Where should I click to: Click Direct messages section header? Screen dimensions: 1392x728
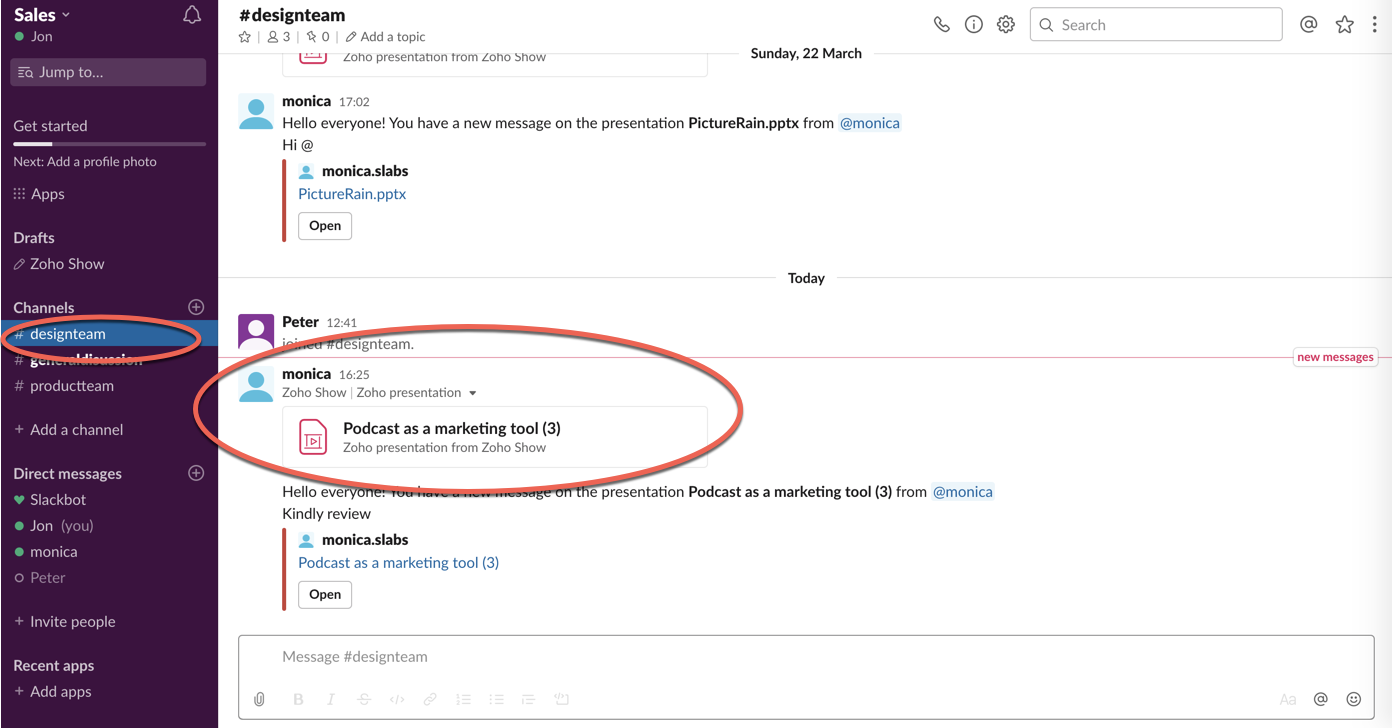tap(67, 474)
